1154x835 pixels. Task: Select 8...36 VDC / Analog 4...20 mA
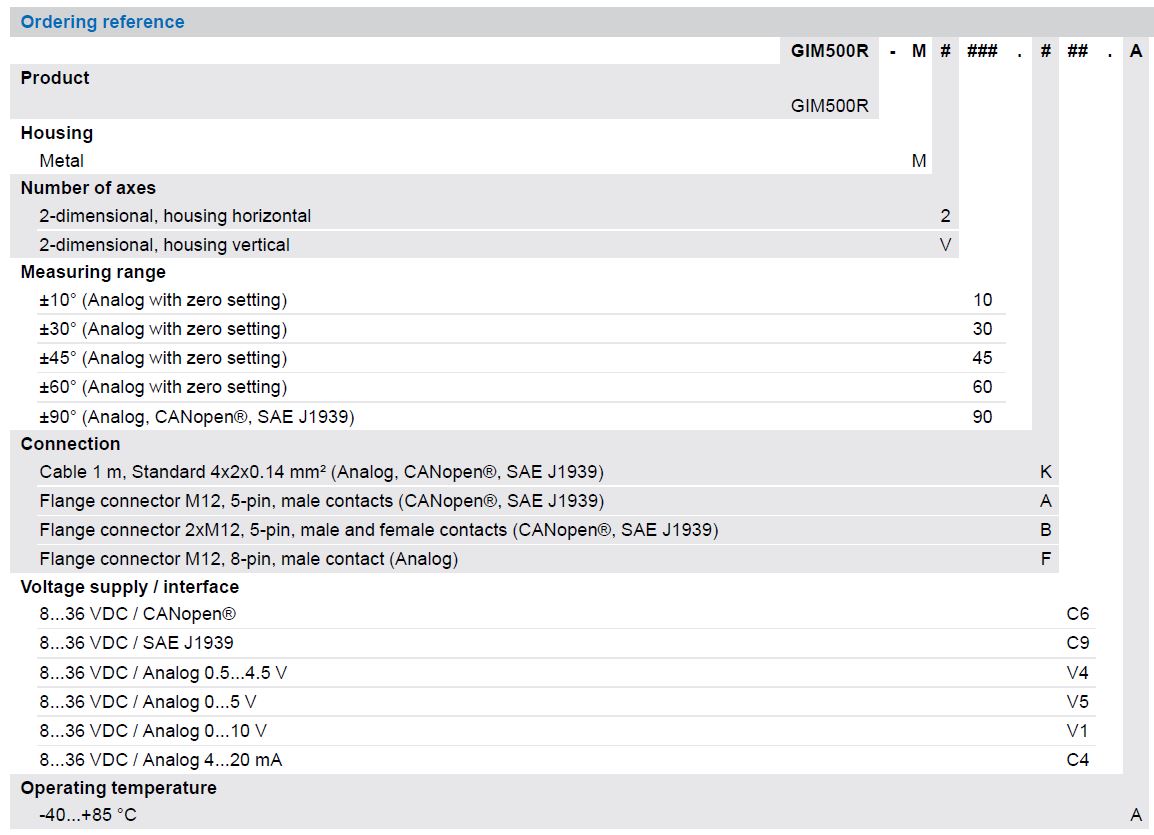click(x=160, y=760)
